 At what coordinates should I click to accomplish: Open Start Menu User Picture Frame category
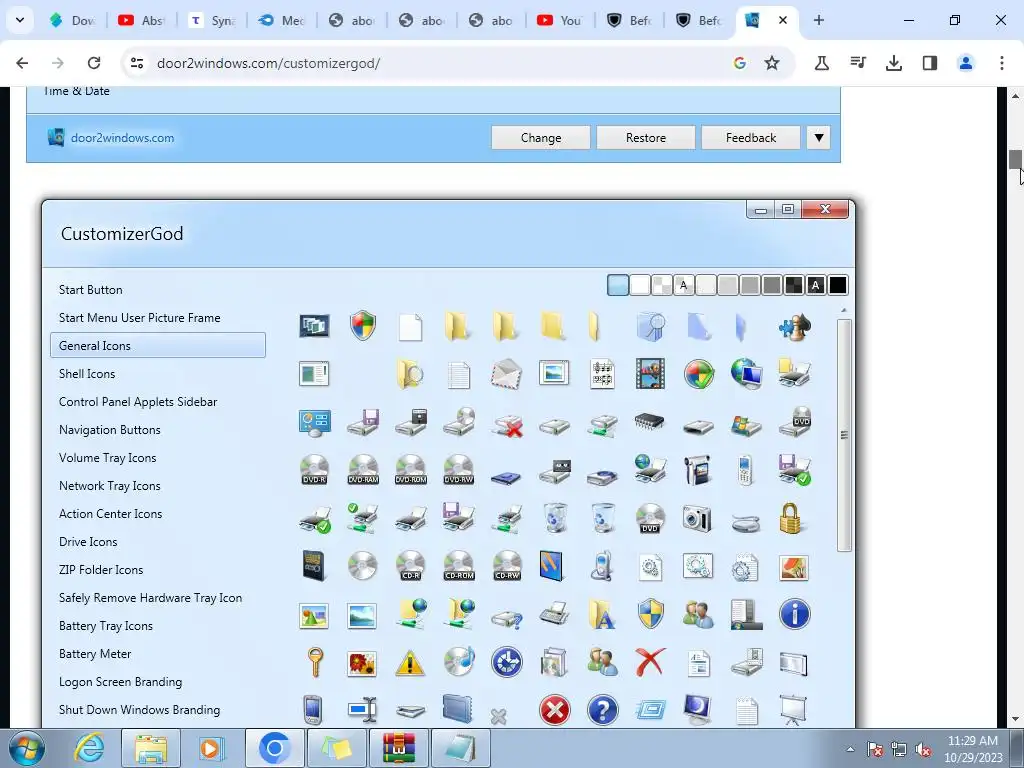[x=140, y=318]
